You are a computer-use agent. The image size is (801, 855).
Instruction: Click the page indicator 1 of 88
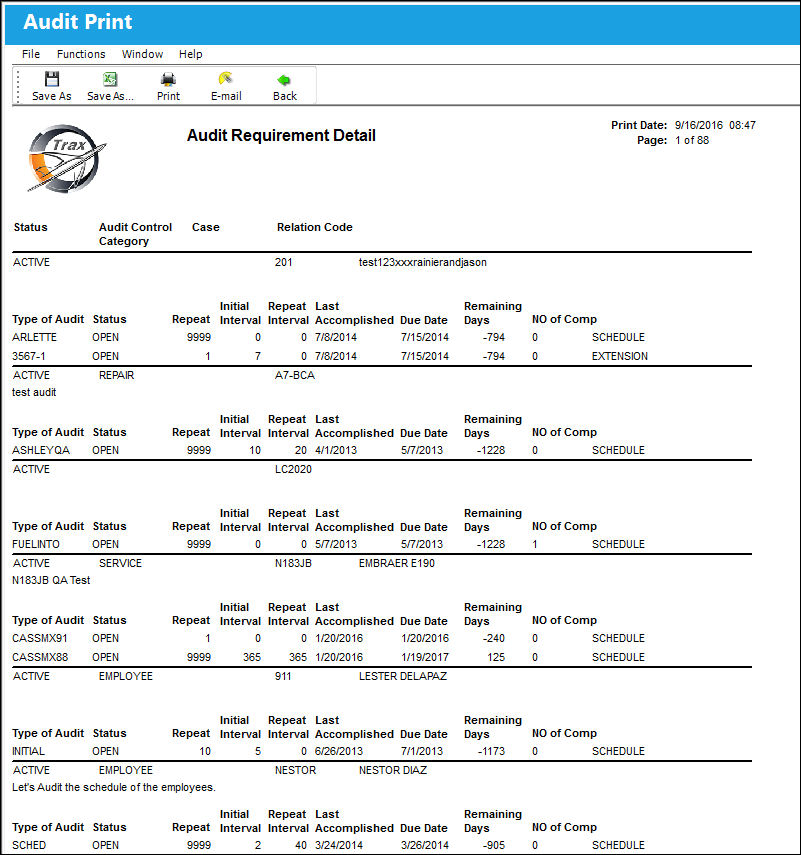pyautogui.click(x=692, y=140)
